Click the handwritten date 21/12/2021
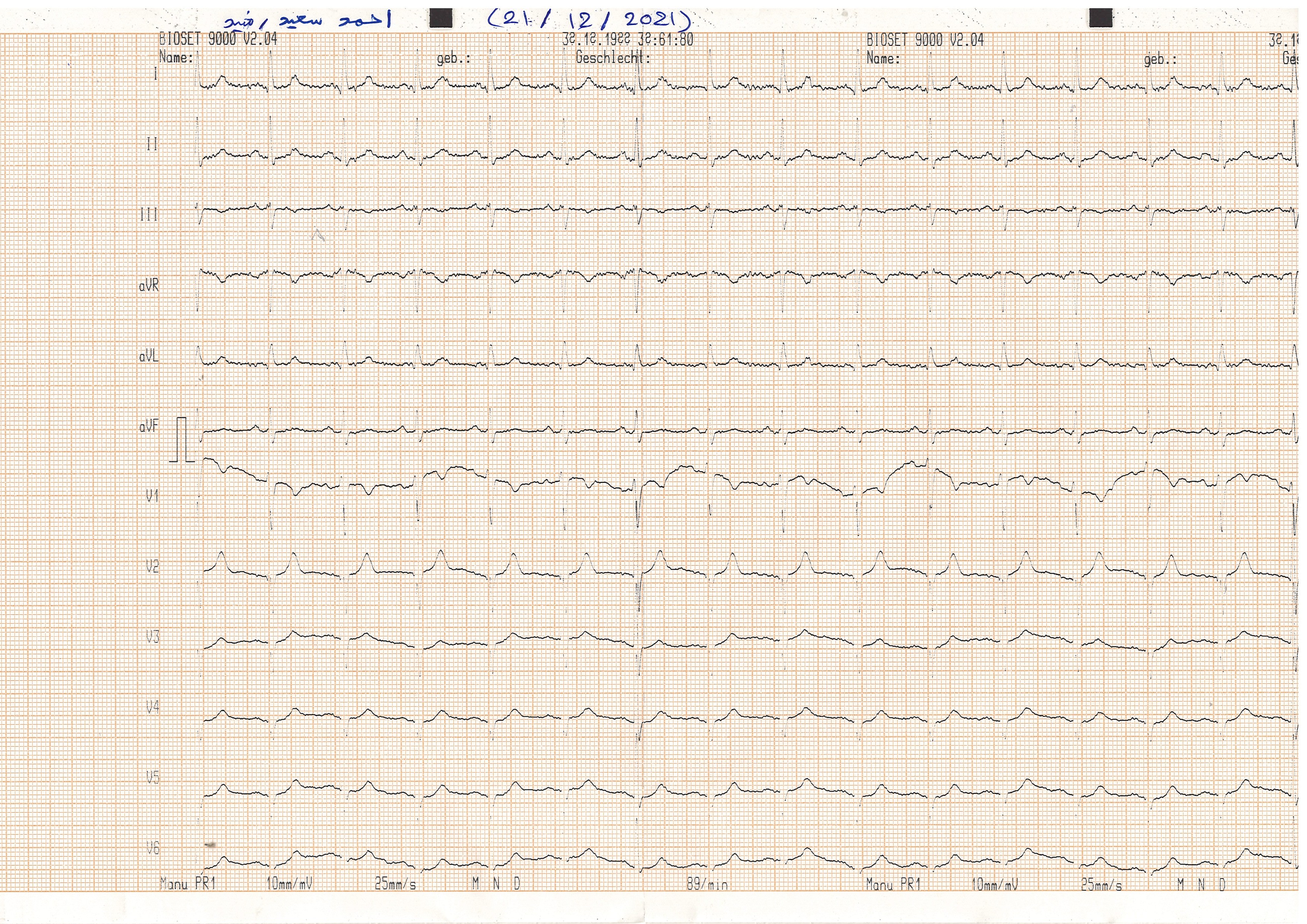The width and height of the screenshot is (1307, 924). point(589,20)
